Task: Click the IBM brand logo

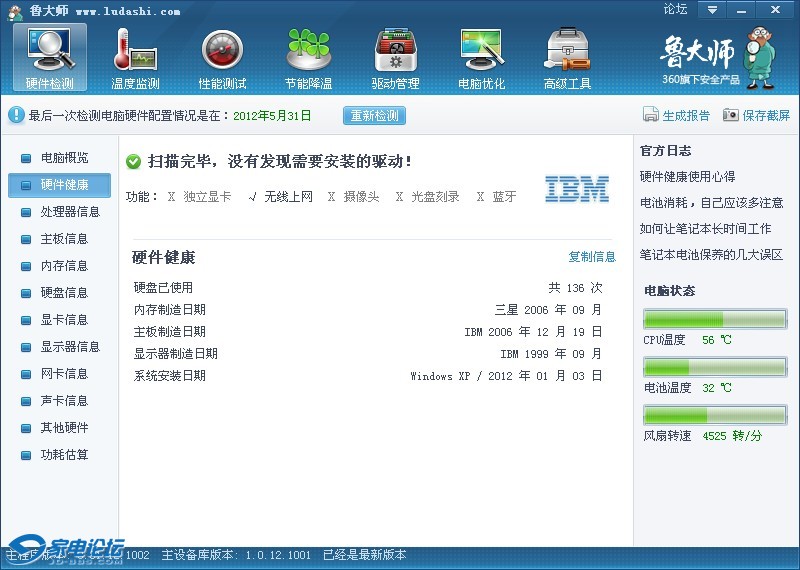Action: tap(577, 189)
